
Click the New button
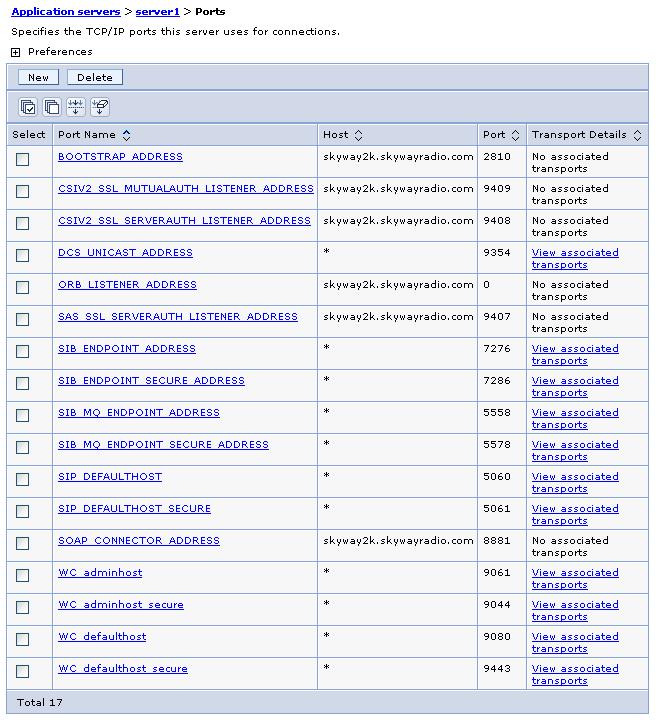click(x=39, y=77)
